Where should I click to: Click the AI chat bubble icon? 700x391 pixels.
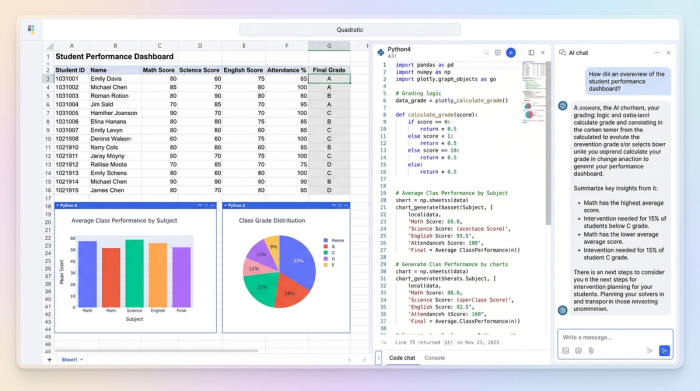pos(562,53)
